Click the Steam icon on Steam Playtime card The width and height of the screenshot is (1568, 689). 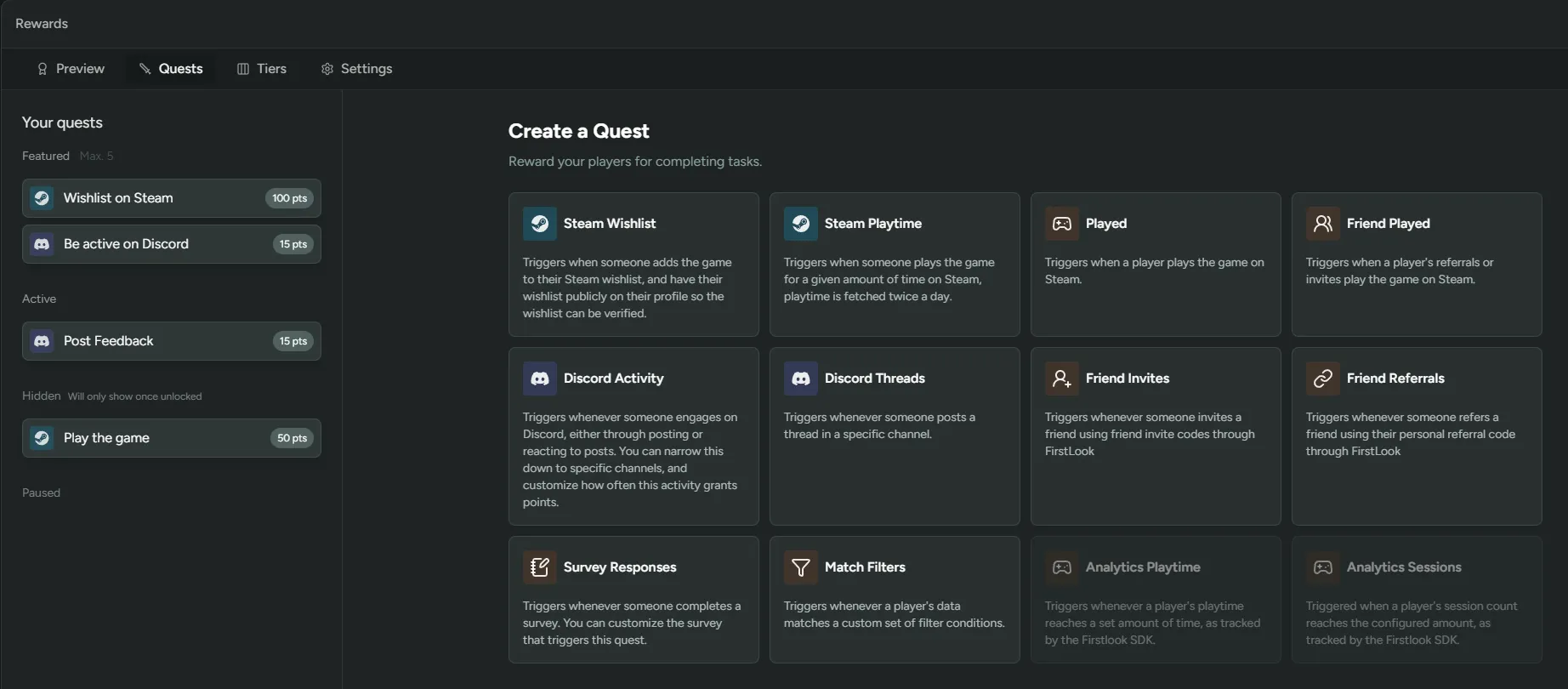click(x=801, y=224)
